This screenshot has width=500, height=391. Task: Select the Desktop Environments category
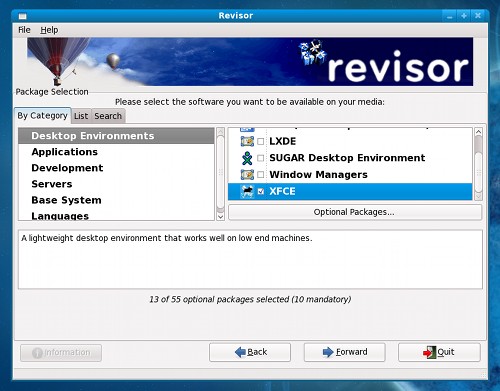click(116, 136)
